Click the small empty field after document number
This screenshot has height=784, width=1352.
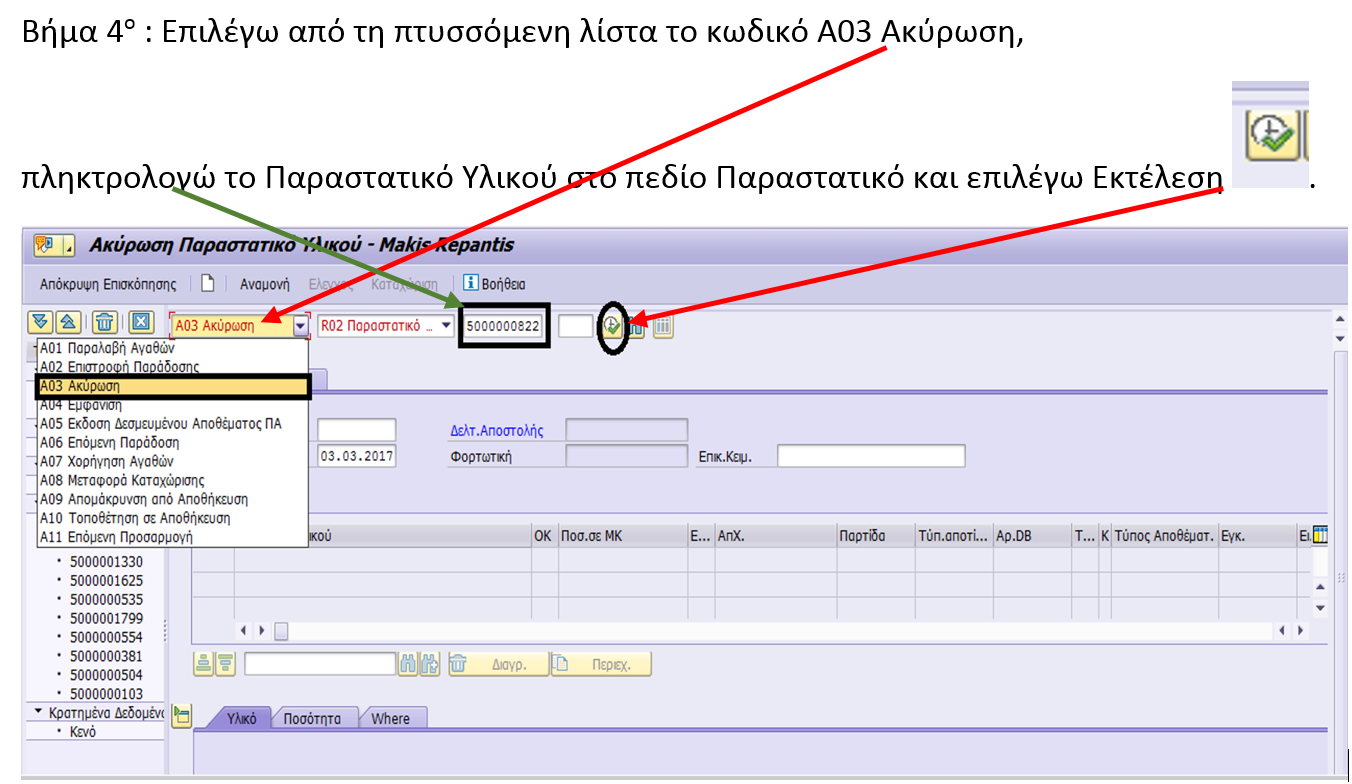coord(576,326)
